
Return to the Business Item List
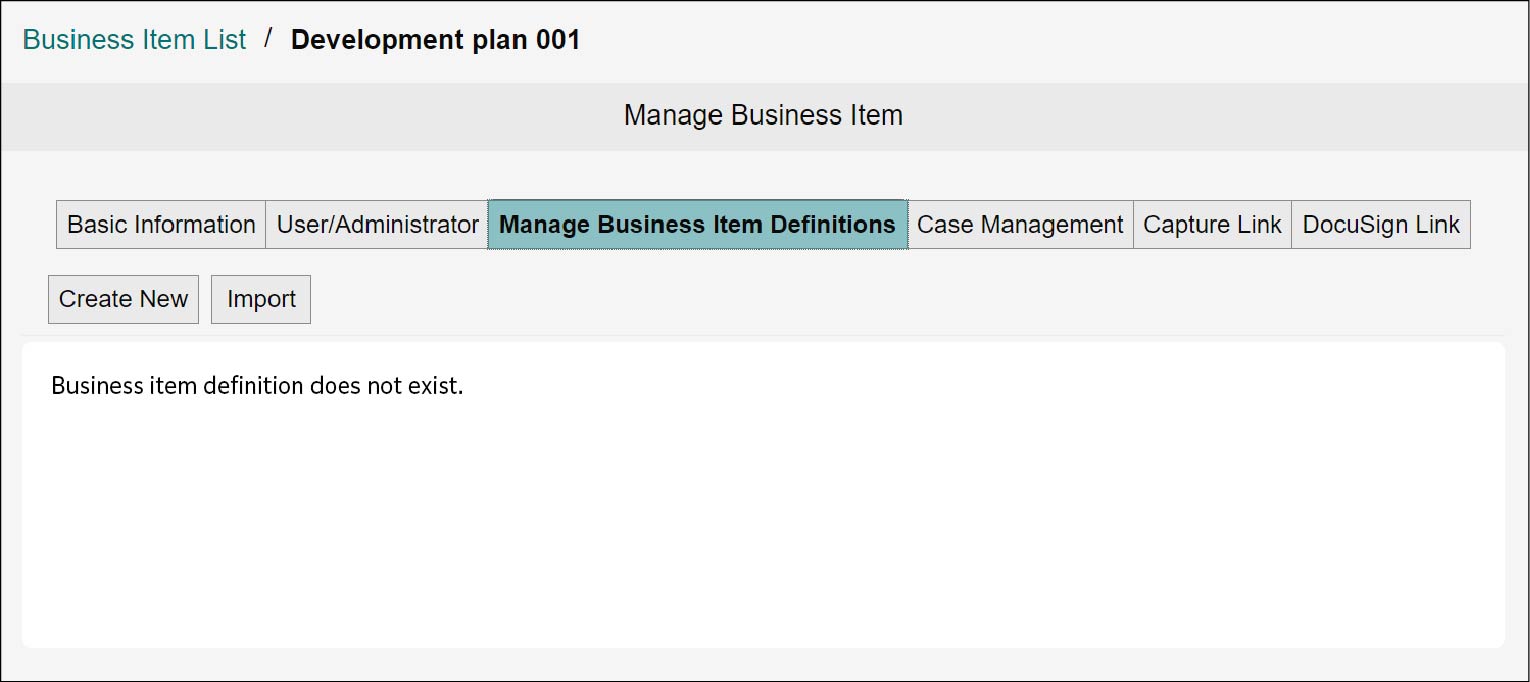(x=134, y=40)
